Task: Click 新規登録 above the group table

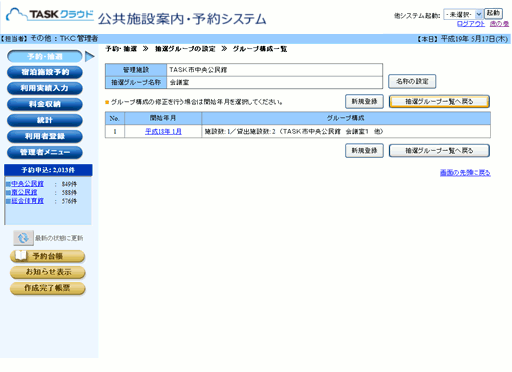Action: [364, 101]
